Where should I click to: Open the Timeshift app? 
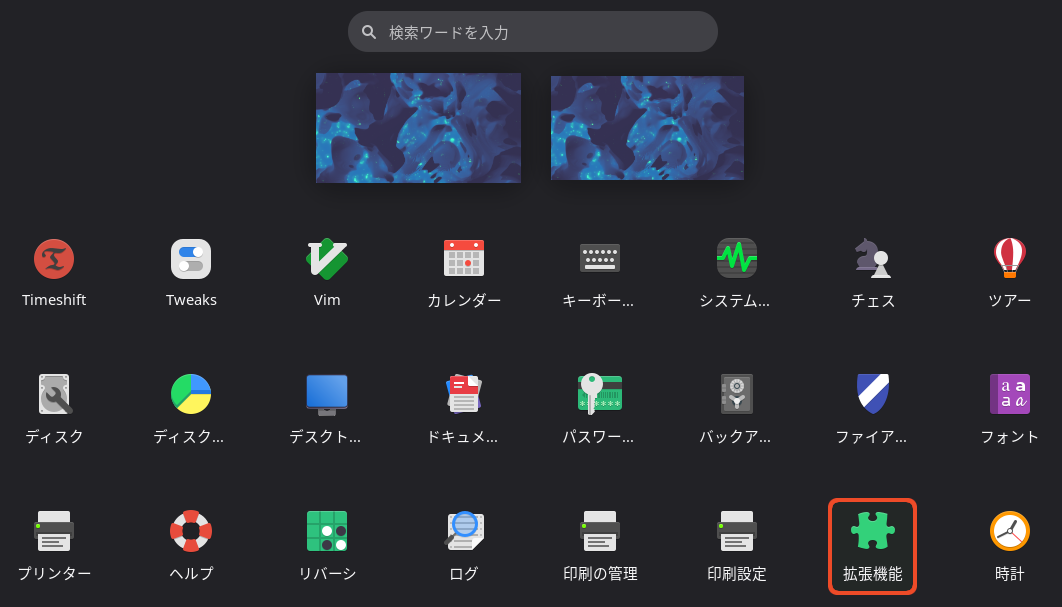pyautogui.click(x=54, y=259)
